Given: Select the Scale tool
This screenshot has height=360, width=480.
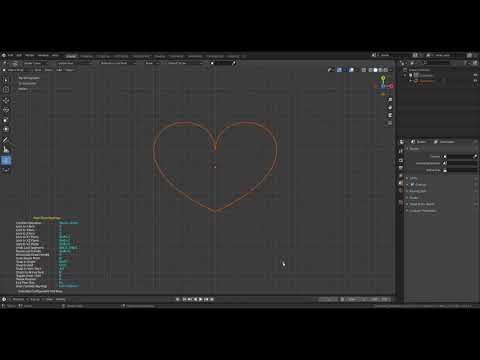Looking at the screenshot, I should pyautogui.click(x=6, y=120).
